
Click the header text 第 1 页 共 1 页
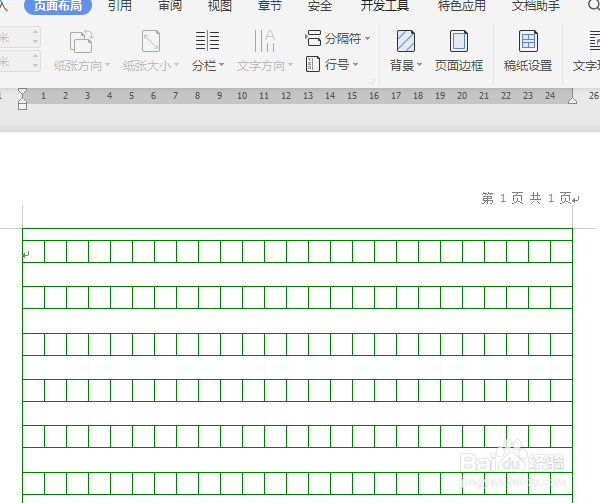coord(526,199)
